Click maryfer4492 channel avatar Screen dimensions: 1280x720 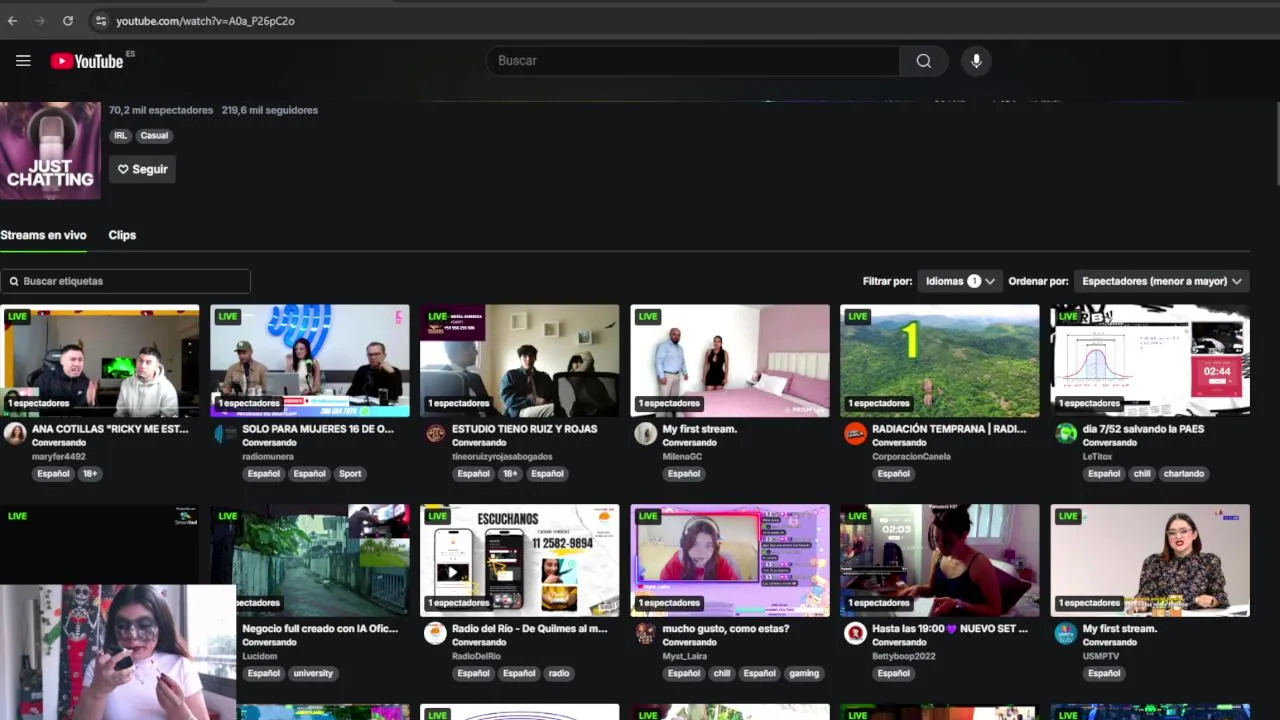click(x=15, y=433)
